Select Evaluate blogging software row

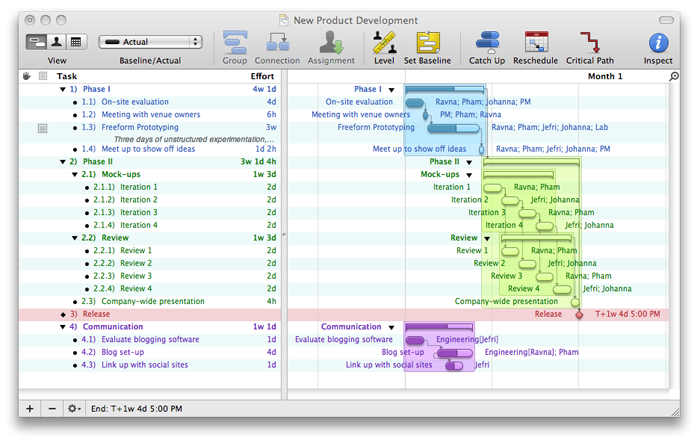tap(150, 340)
